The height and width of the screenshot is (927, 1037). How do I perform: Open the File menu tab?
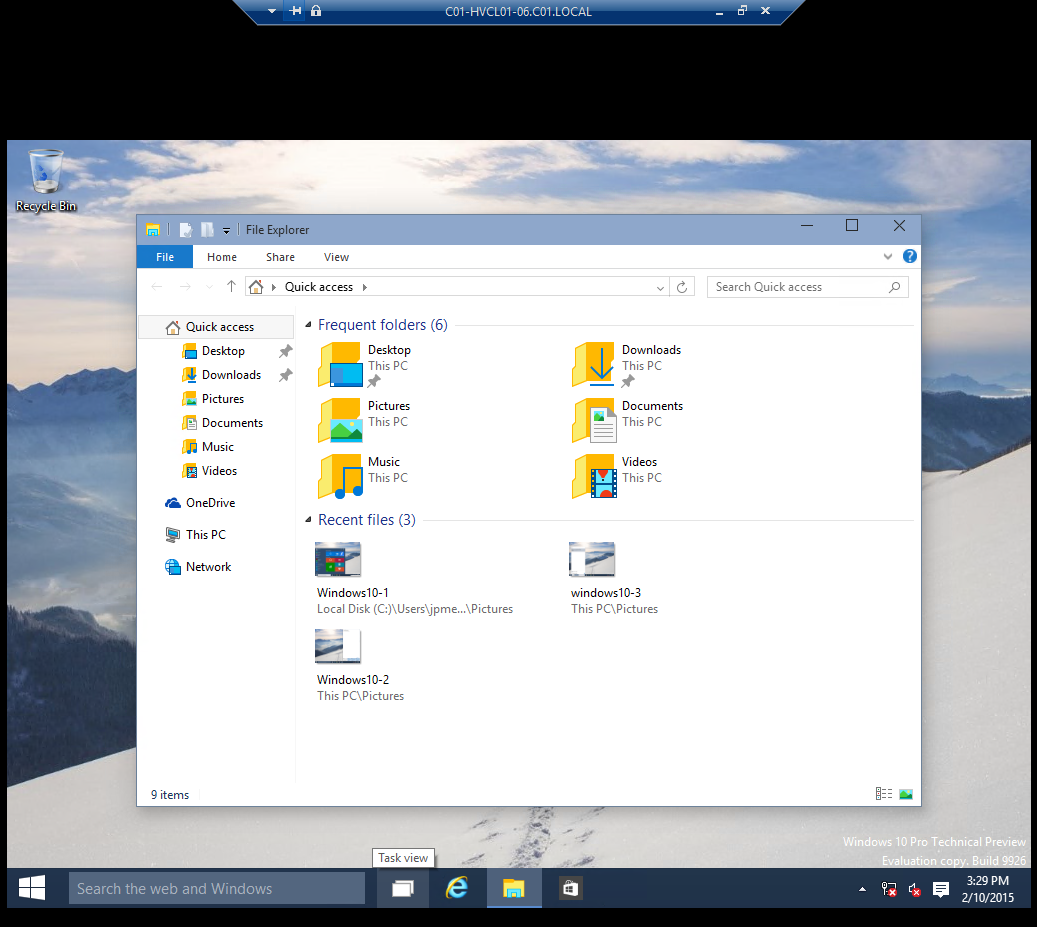click(x=165, y=257)
